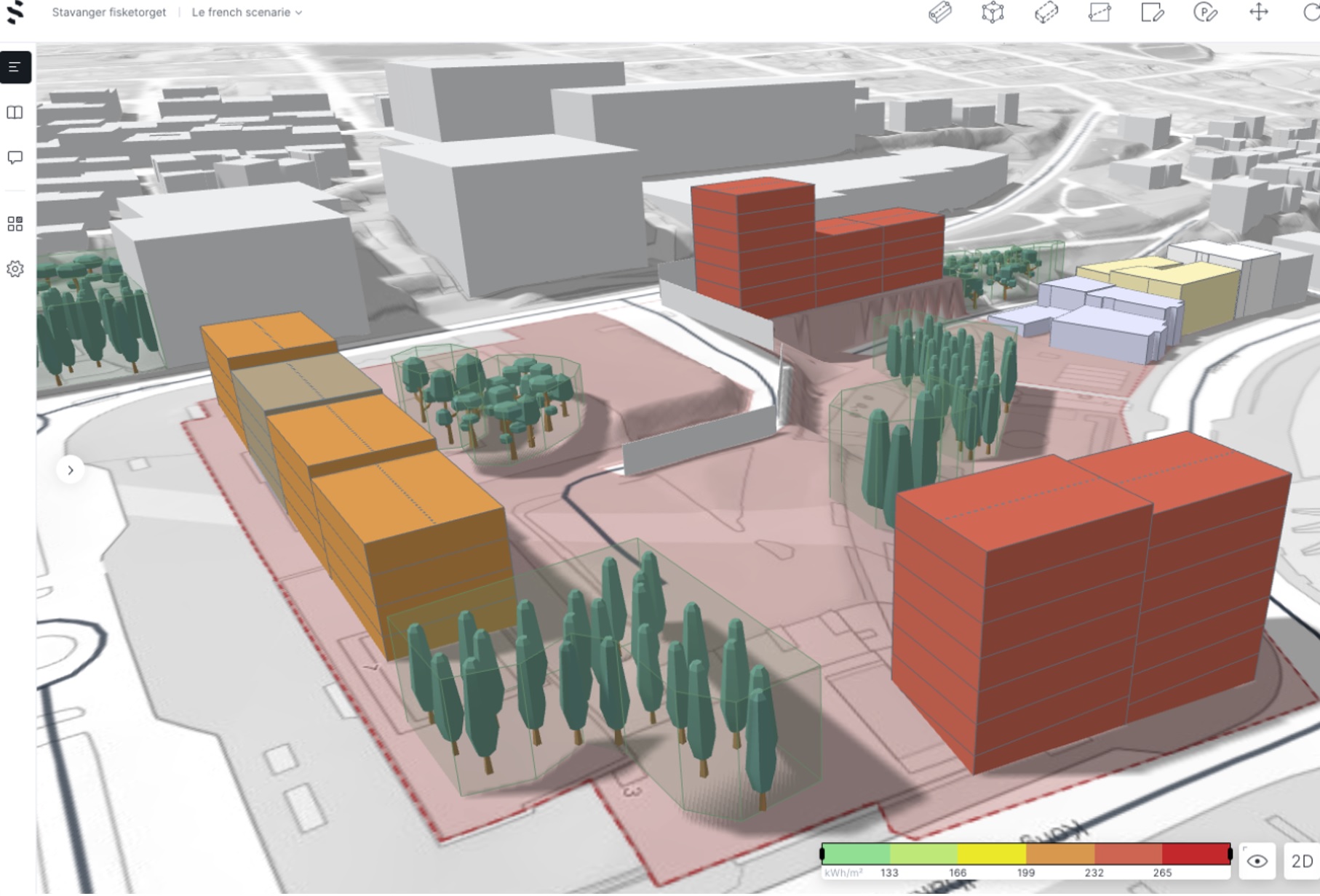This screenshot has width=1320, height=896.
Task: Click the app logo at top left
Action: (15, 12)
